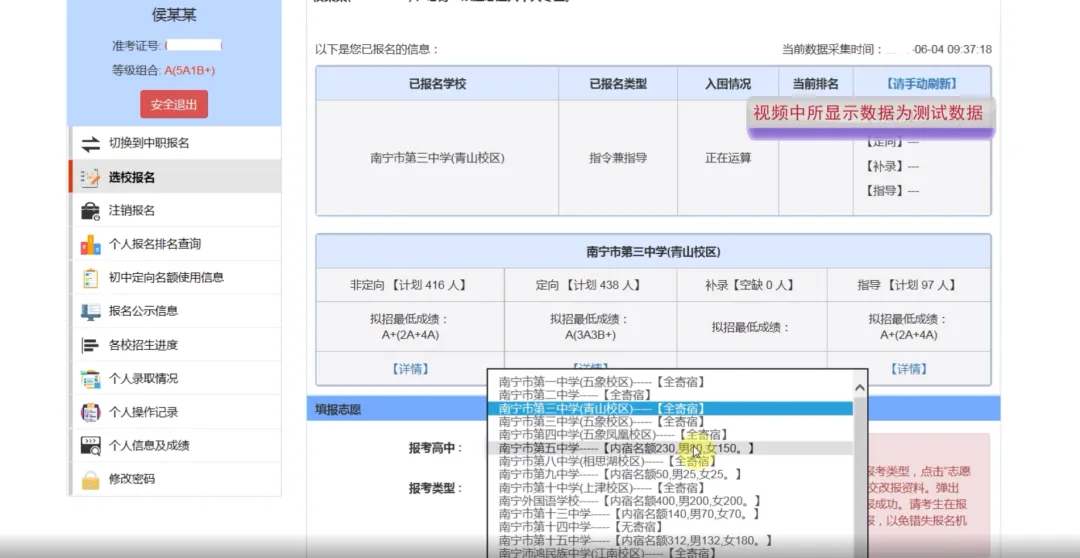Click the 个人报名排名查询 bar chart icon

[x=90, y=245]
